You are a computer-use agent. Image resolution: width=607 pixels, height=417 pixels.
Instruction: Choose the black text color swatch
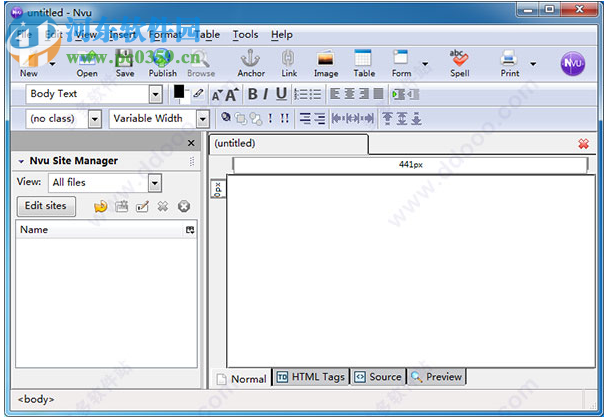click(179, 91)
